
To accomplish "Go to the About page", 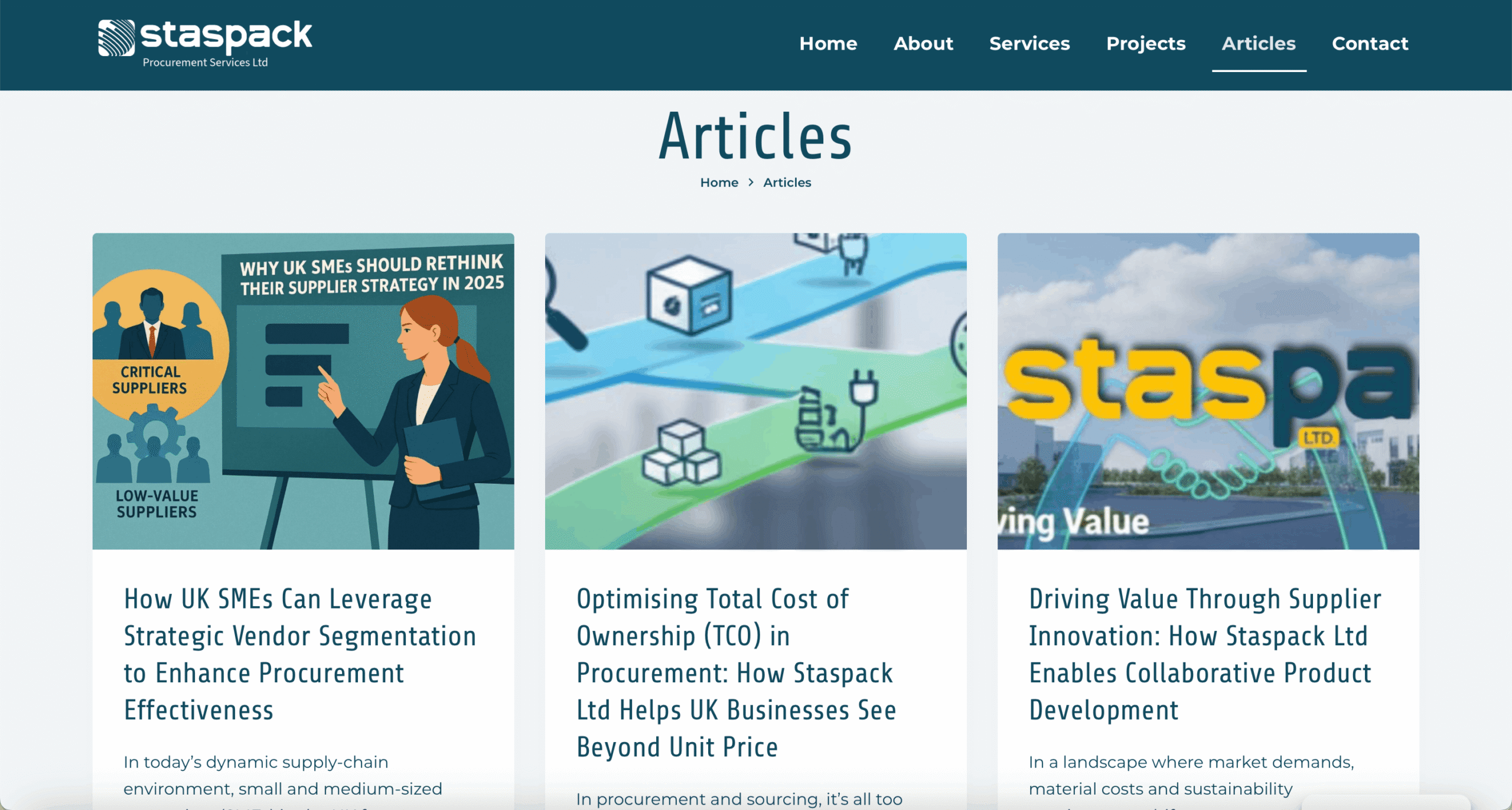I will pos(923,44).
